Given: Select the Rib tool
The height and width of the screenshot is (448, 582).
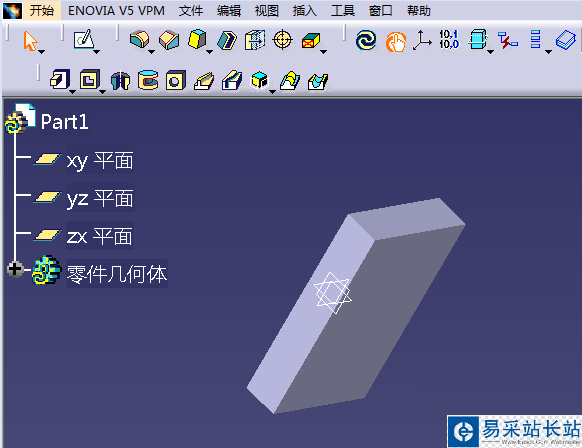Looking at the screenshot, I should click(x=204, y=81).
